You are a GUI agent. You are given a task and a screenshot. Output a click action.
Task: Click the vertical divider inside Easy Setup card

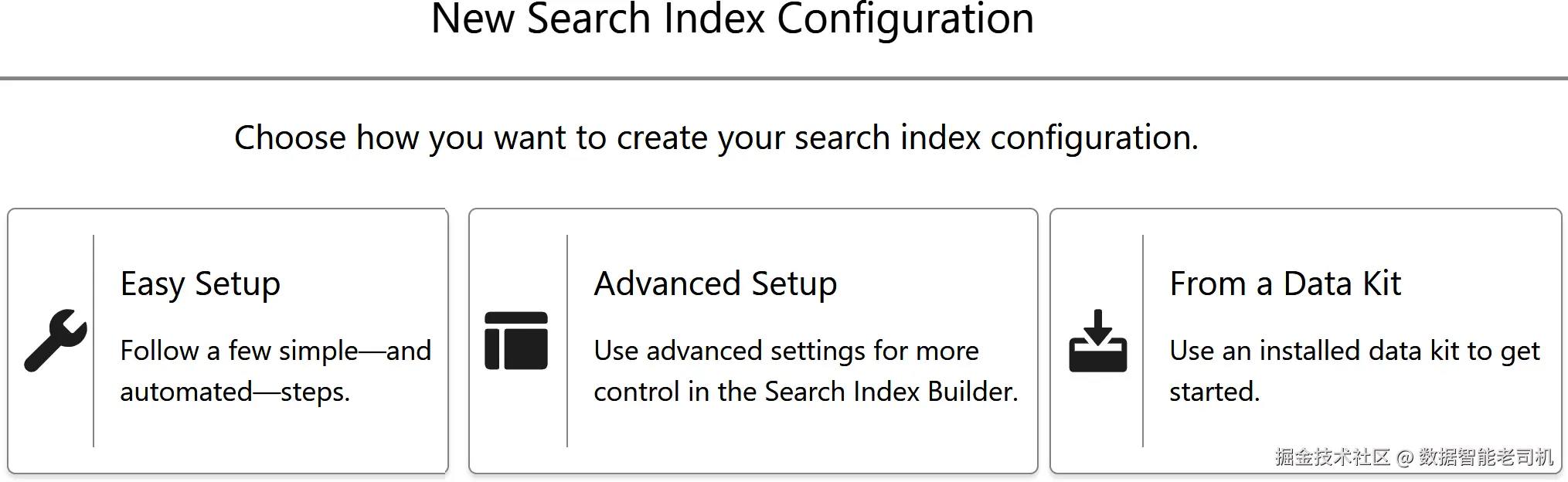pyautogui.click(x=94, y=341)
